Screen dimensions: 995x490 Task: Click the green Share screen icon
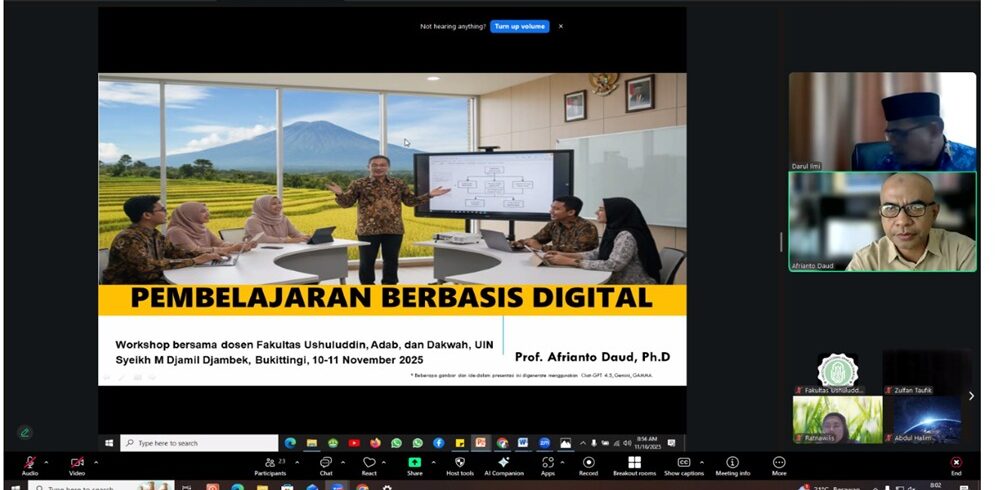(x=414, y=463)
